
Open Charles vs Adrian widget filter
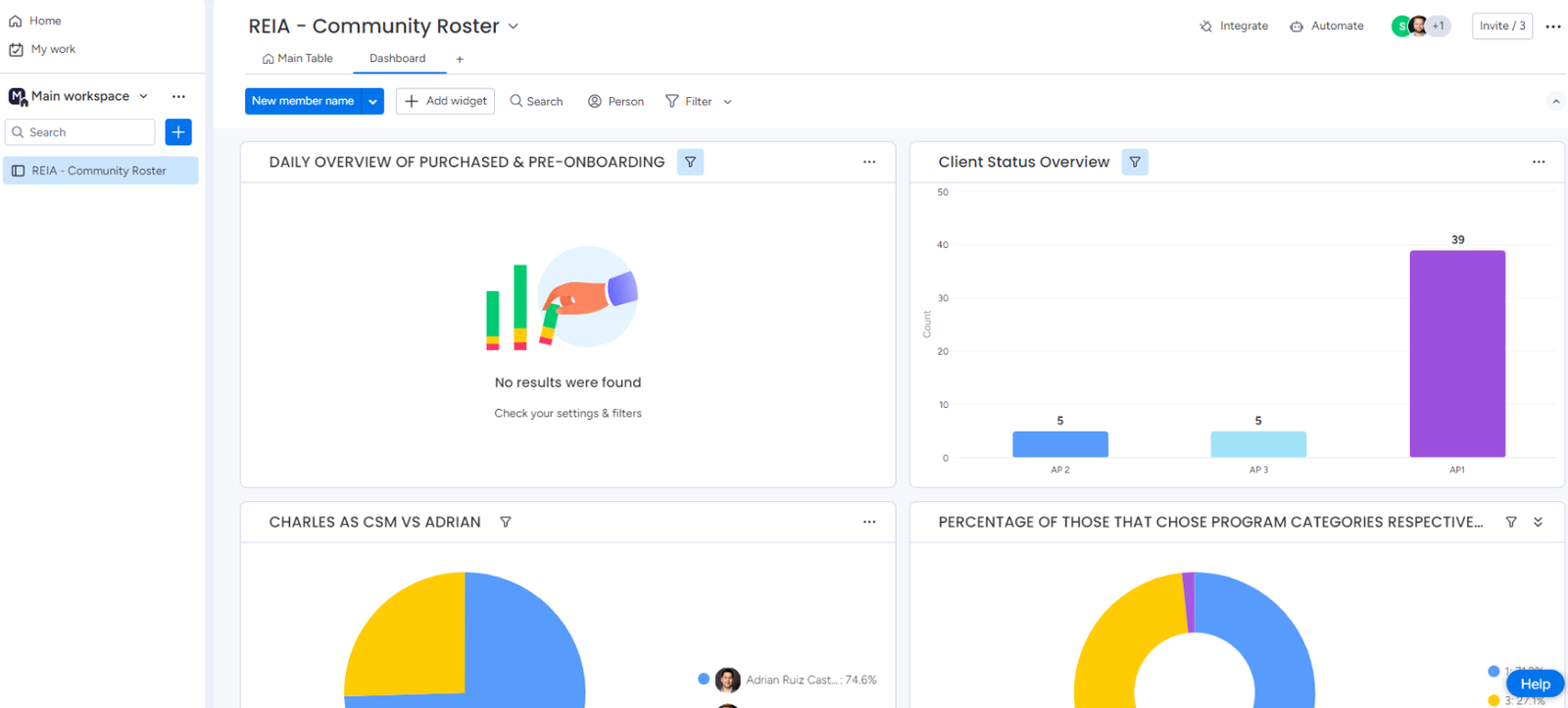click(x=506, y=522)
